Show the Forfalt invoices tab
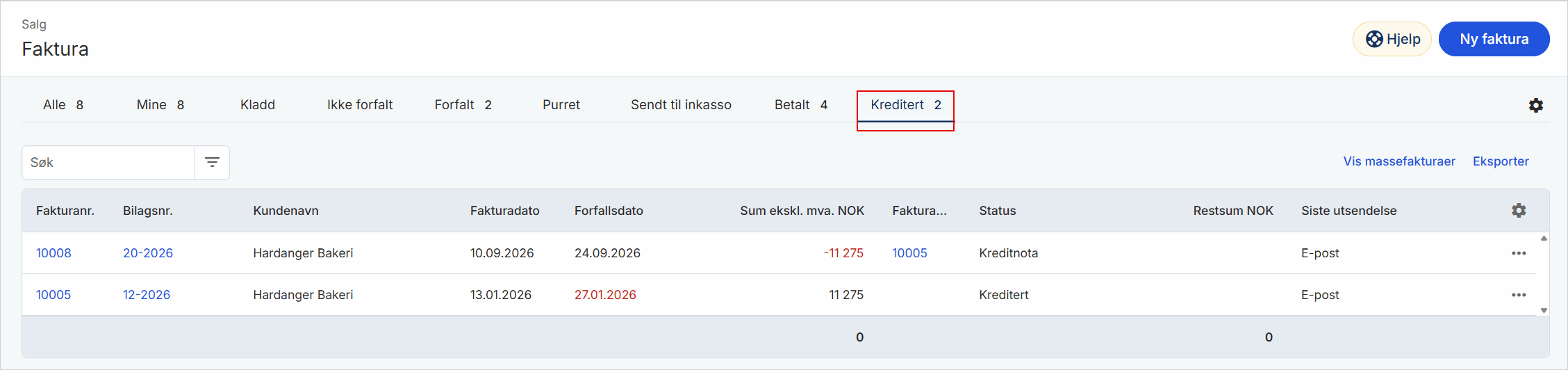Image resolution: width=1568 pixels, height=370 pixels. click(x=463, y=104)
